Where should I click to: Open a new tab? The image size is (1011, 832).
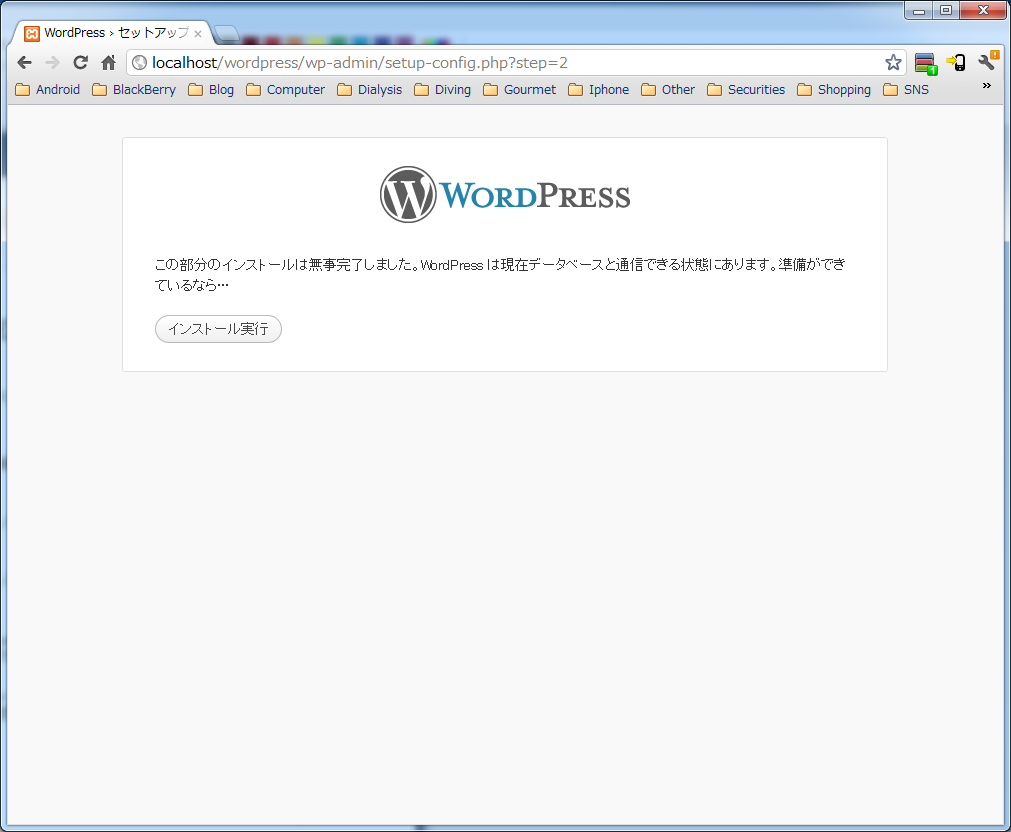pyautogui.click(x=226, y=34)
